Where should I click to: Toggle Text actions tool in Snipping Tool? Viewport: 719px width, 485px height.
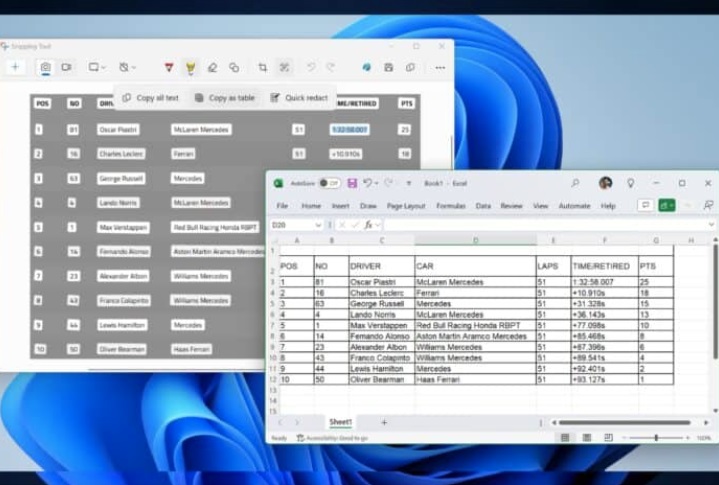[x=284, y=67]
